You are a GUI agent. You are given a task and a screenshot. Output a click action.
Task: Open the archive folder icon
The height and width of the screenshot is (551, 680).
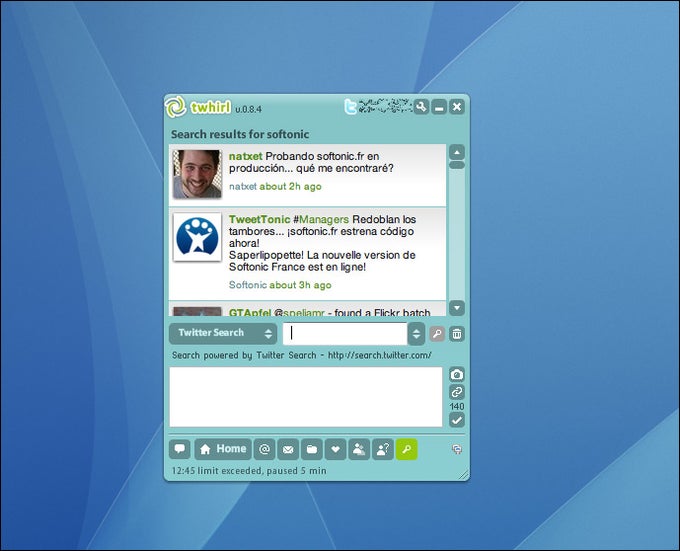point(312,449)
